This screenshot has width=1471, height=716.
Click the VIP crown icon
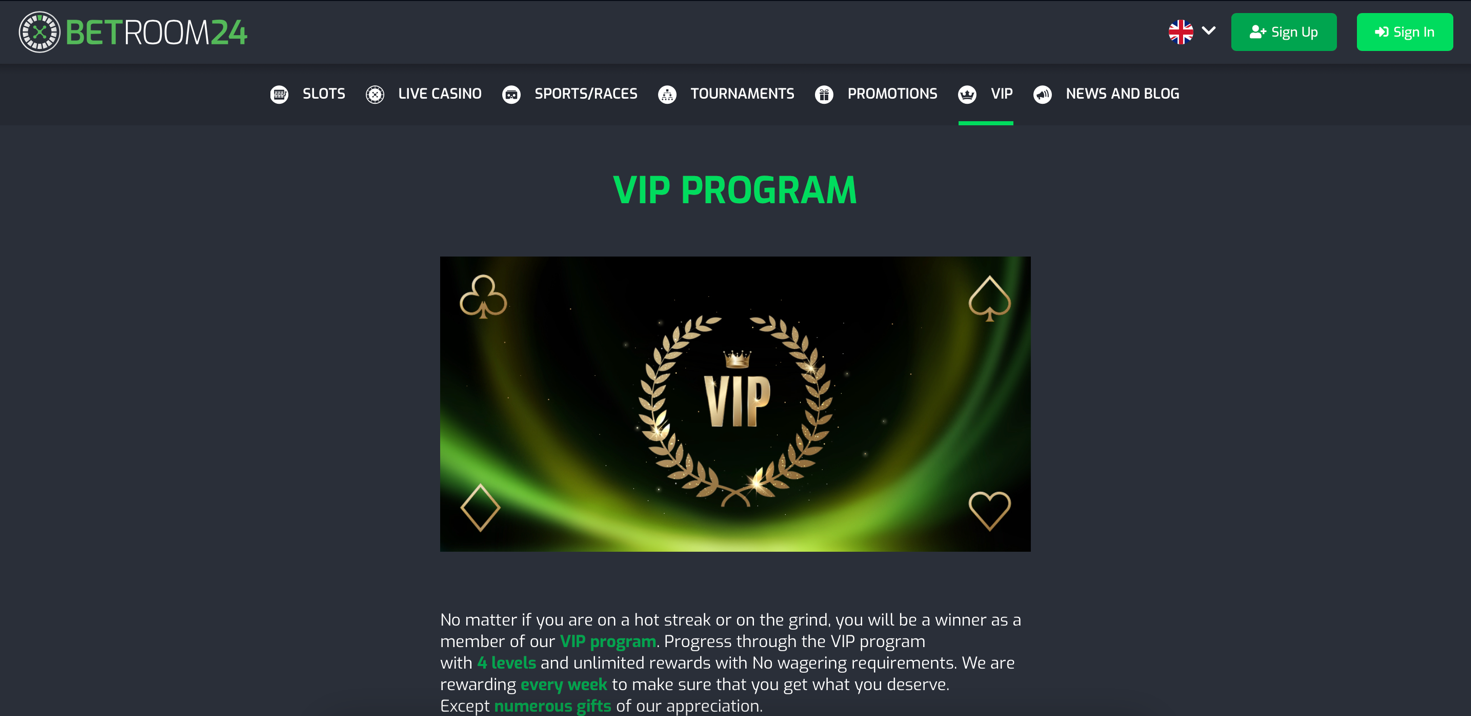point(967,94)
